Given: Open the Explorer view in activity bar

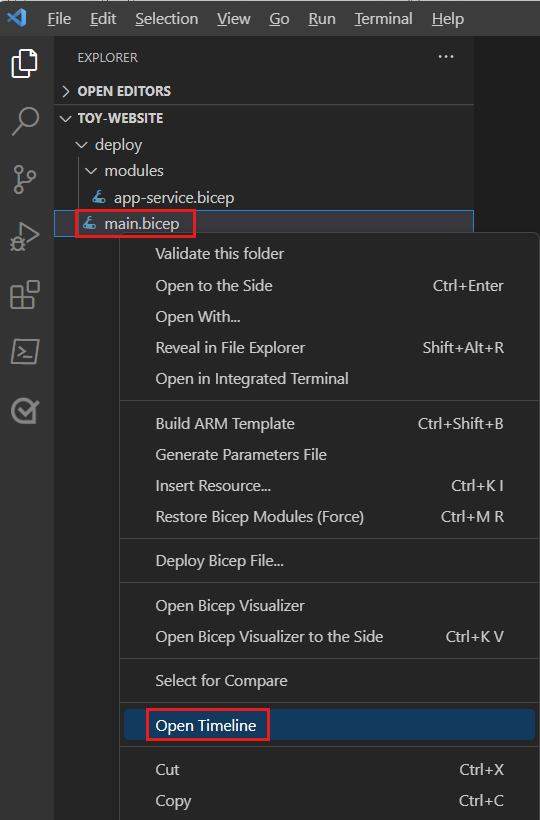Looking at the screenshot, I should pyautogui.click(x=25, y=63).
